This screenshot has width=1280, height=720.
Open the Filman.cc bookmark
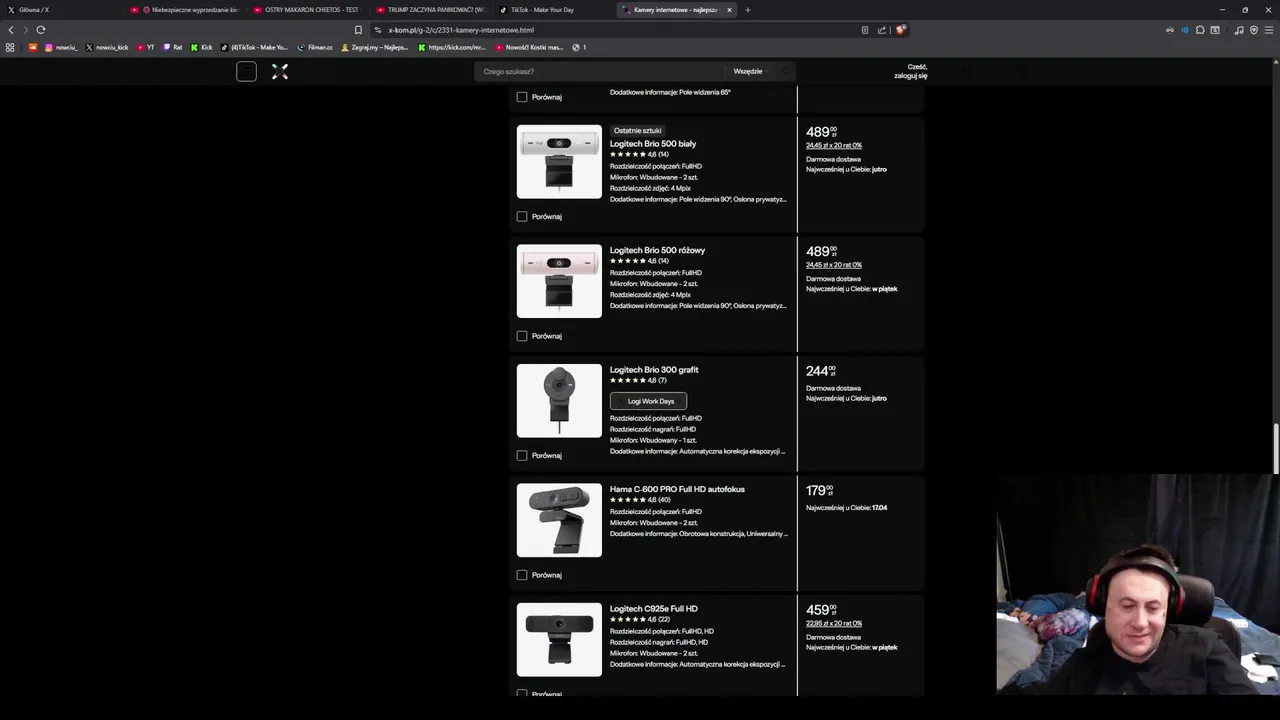315,47
